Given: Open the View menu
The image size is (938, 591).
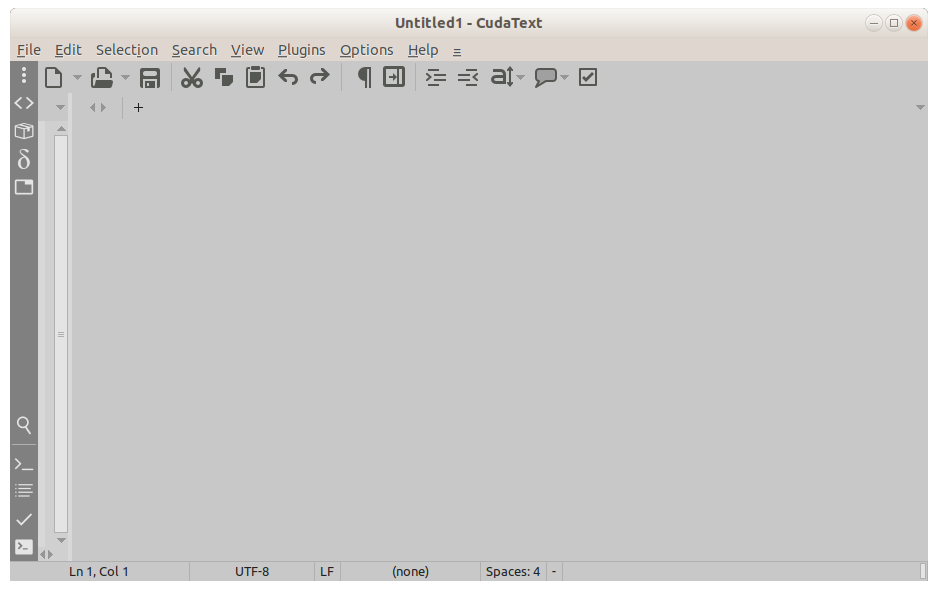Looking at the screenshot, I should point(248,50).
